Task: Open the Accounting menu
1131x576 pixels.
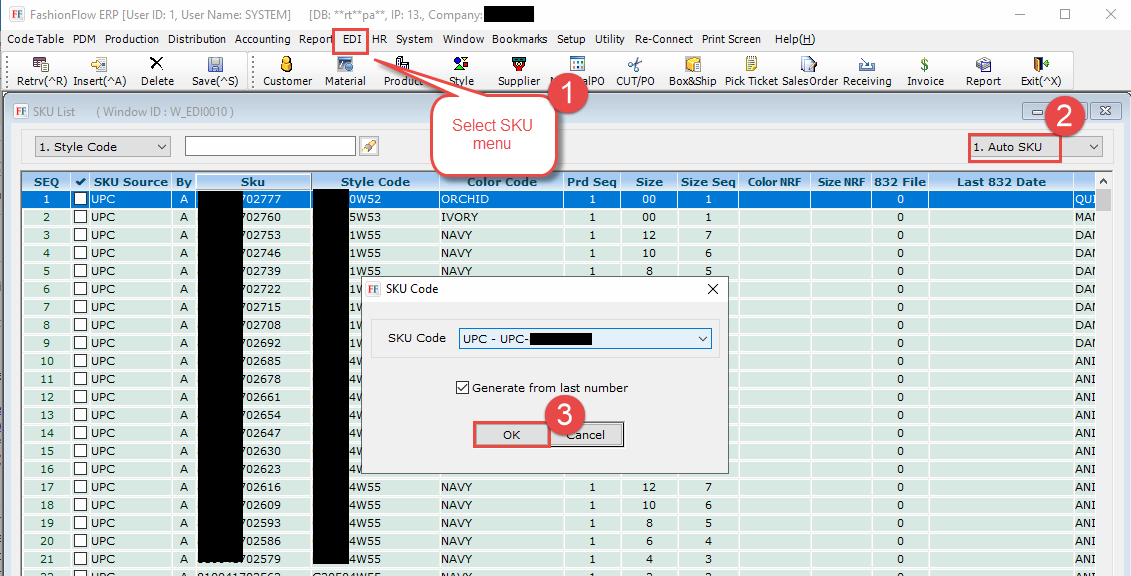Action: pyautogui.click(x=262, y=39)
